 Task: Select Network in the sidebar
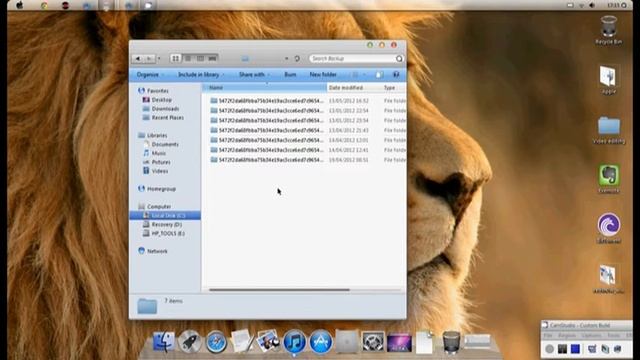click(153, 251)
